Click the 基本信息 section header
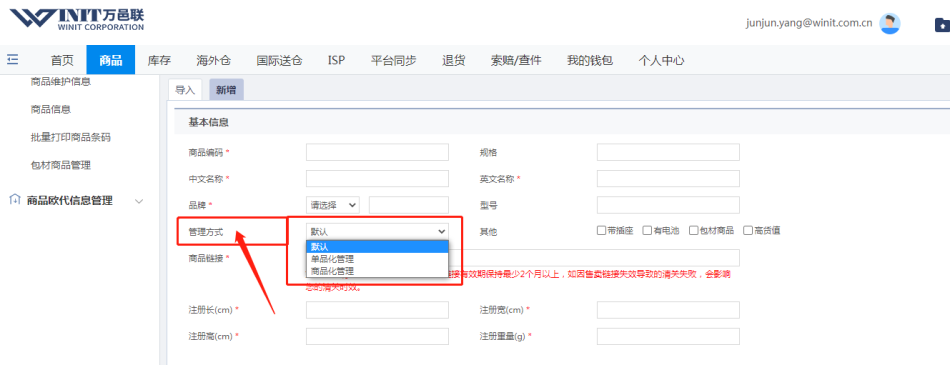 point(209,122)
